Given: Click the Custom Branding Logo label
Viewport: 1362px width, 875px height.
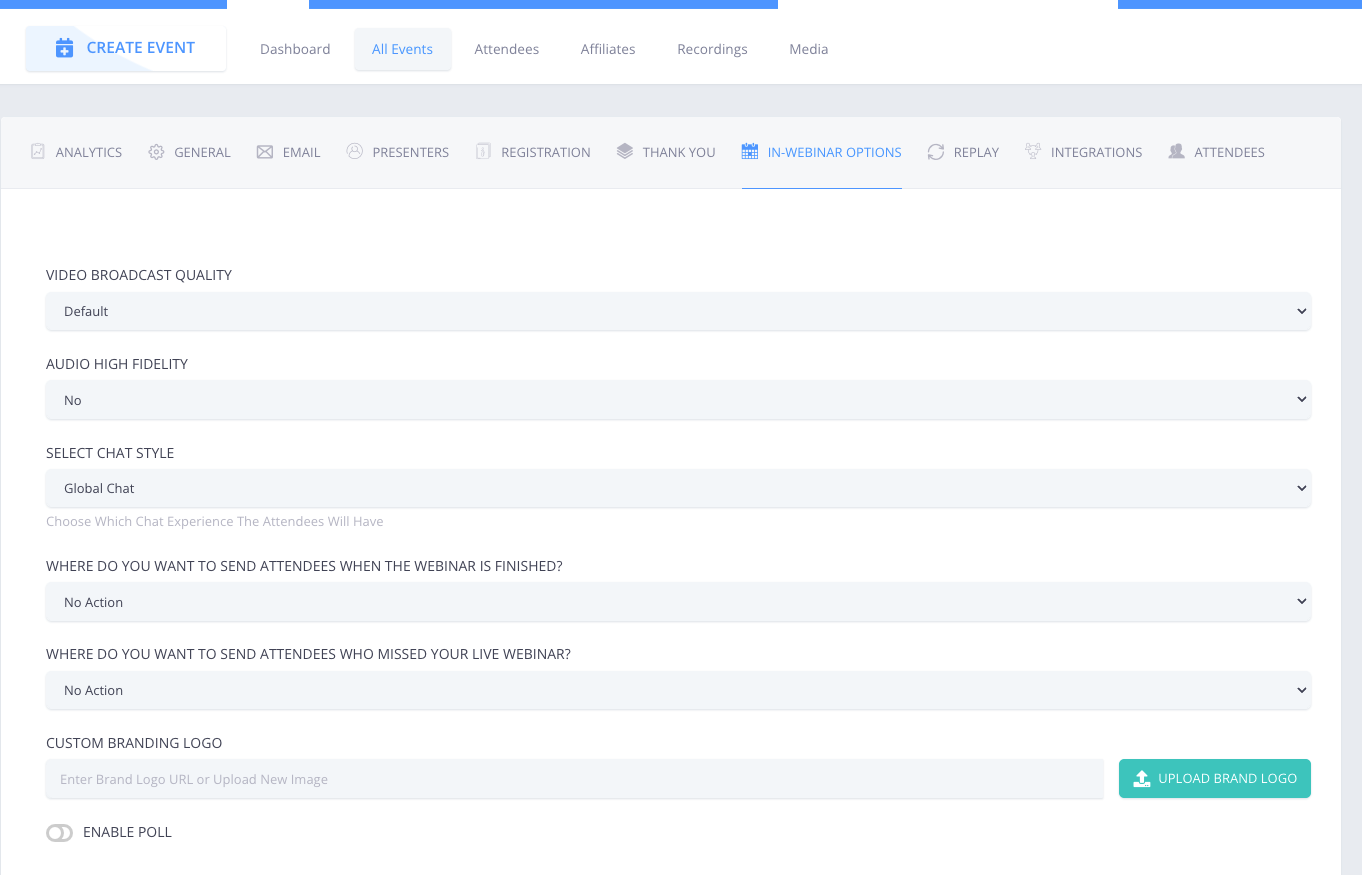Looking at the screenshot, I should coord(134,743).
